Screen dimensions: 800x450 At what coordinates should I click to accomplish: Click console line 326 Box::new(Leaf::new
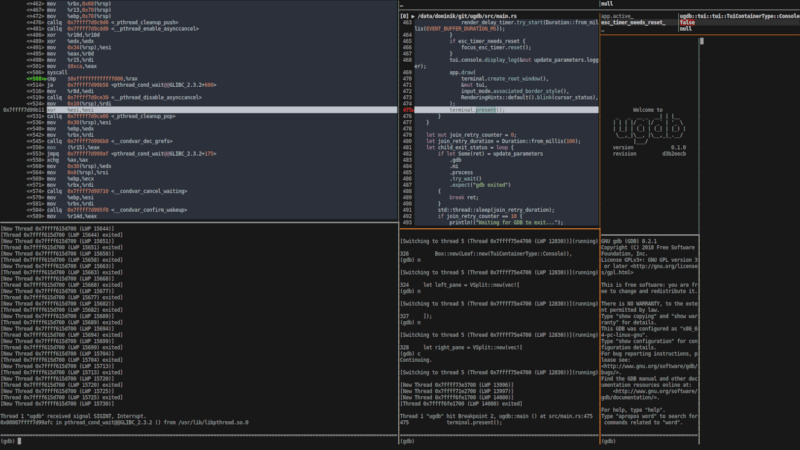pyautogui.click(x=486, y=254)
